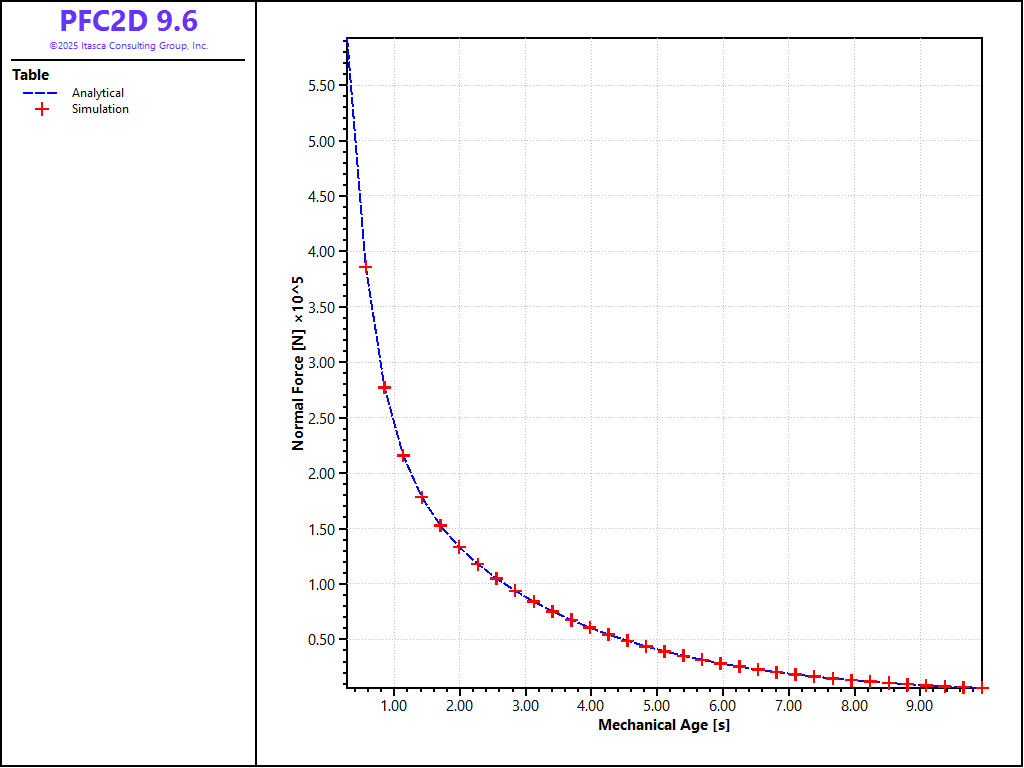1024x768 pixels.
Task: Click the red plus Simulation legend marker
Action: point(41,109)
